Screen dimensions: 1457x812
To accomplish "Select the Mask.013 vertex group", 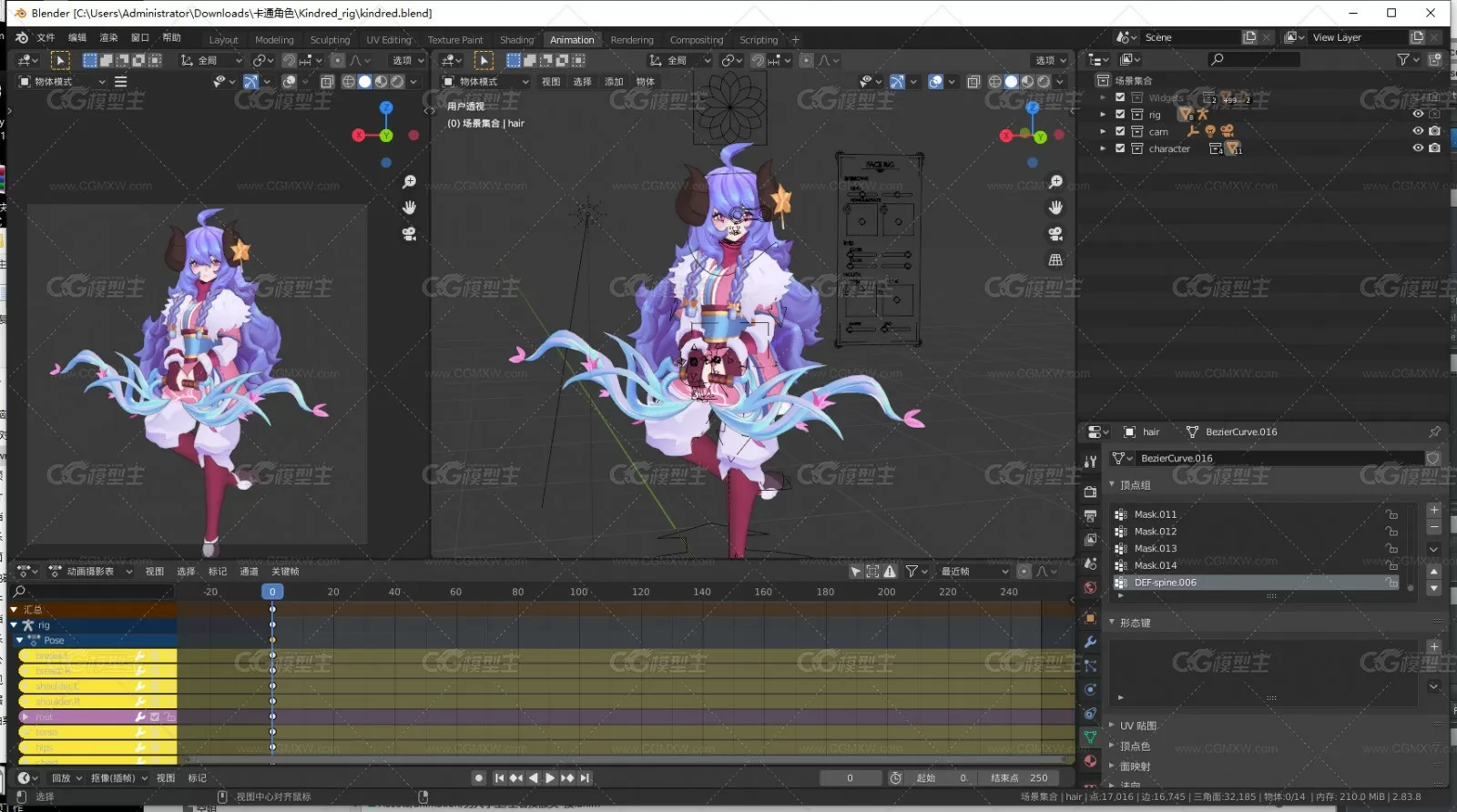I will coord(1257,549).
